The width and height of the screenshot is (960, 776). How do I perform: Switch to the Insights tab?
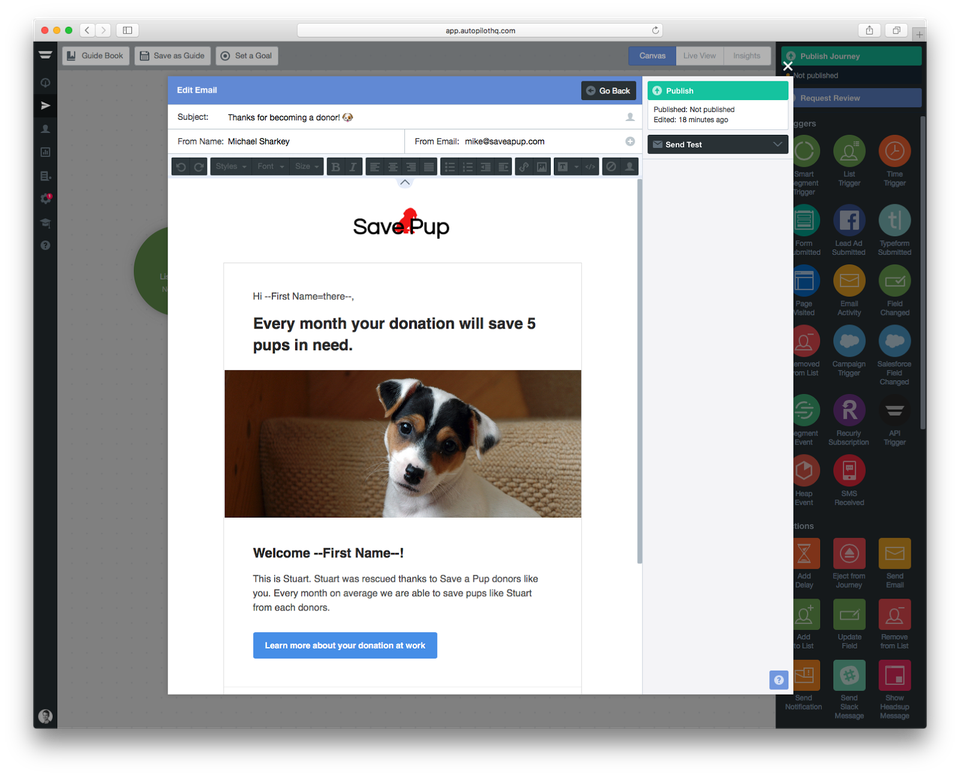tap(745, 56)
